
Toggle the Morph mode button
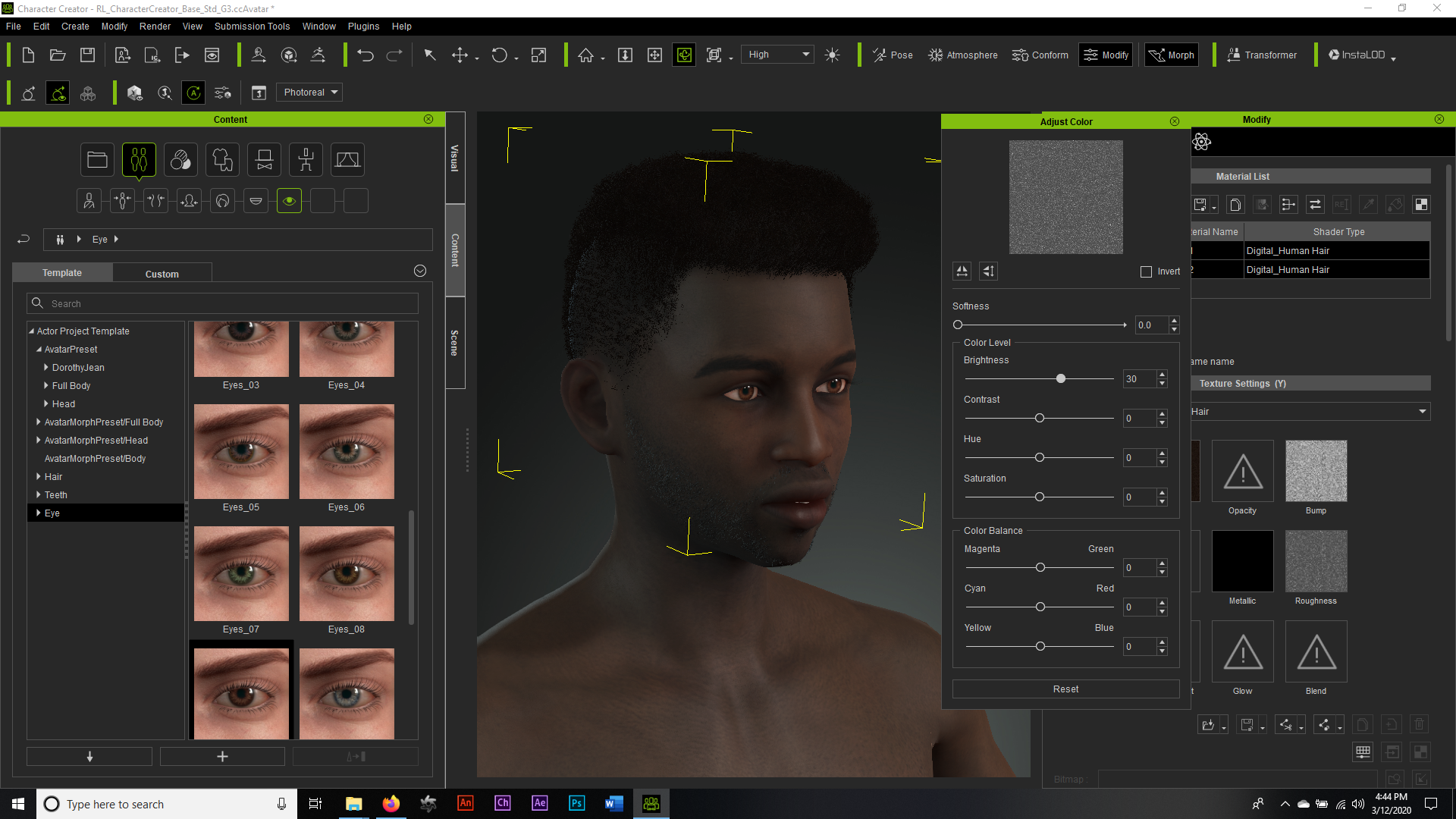pyautogui.click(x=1172, y=55)
